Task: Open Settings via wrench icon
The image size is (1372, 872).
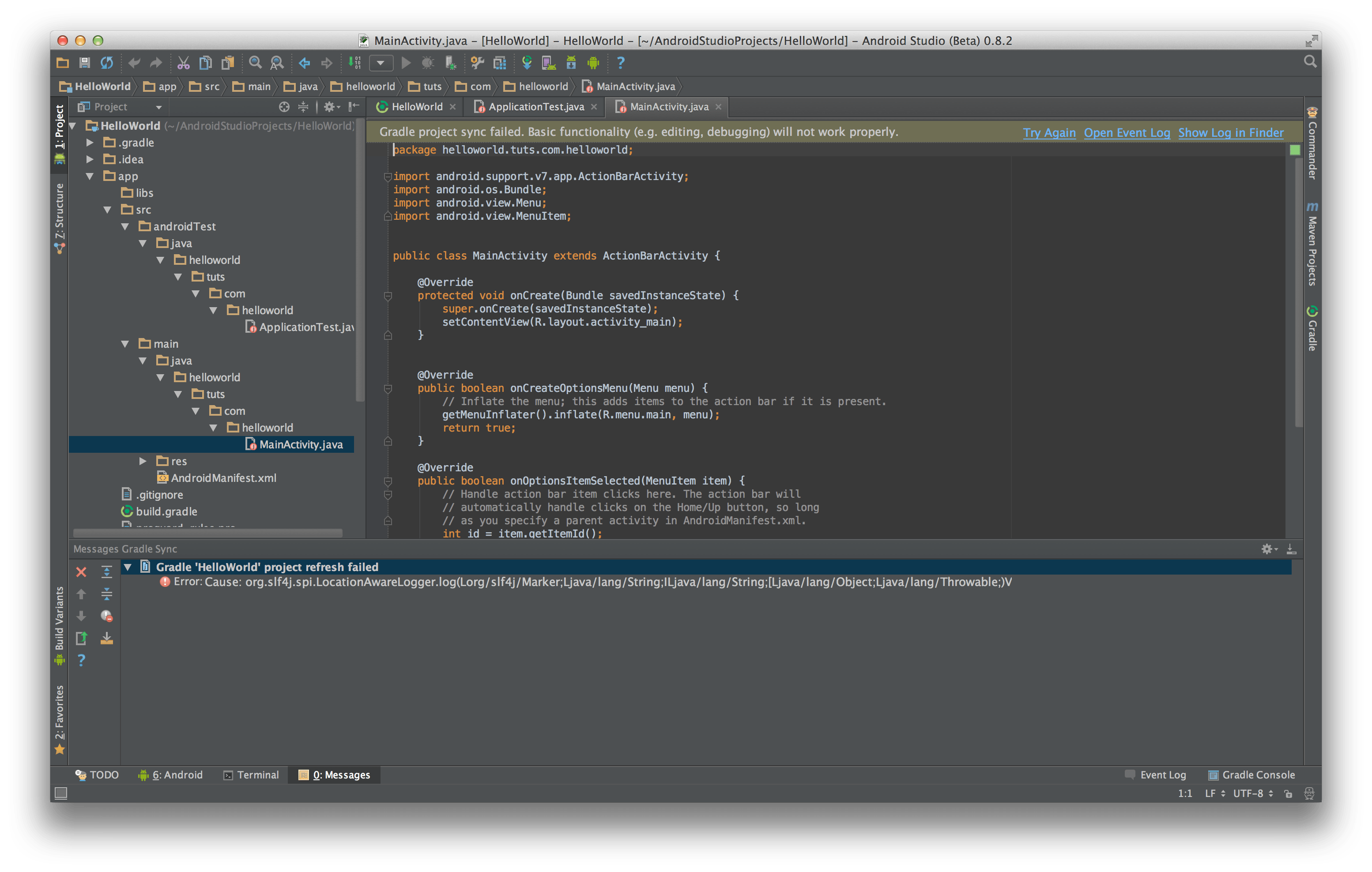Action: pyautogui.click(x=478, y=63)
